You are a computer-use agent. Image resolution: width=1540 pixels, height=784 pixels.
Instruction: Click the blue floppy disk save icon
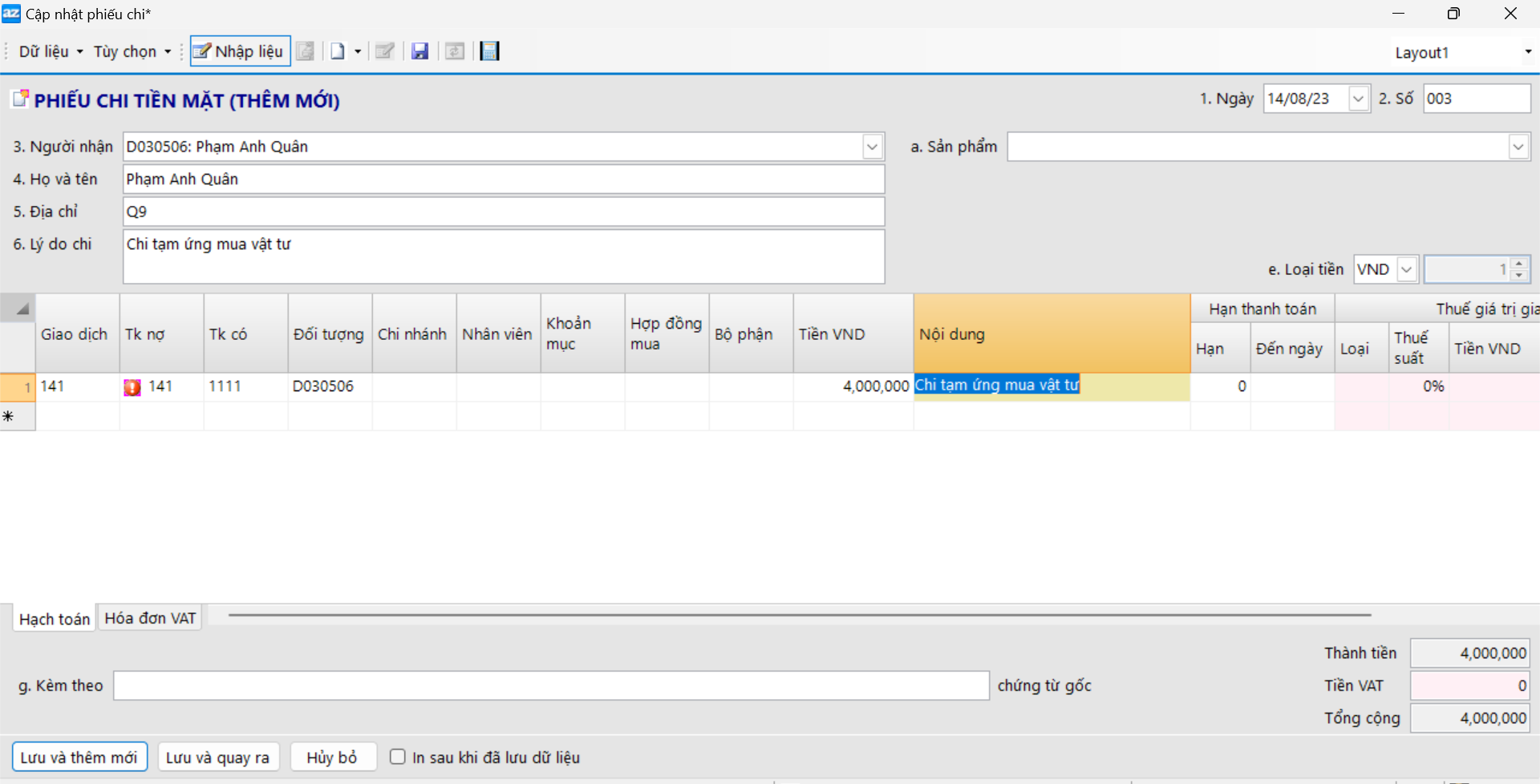coord(419,51)
